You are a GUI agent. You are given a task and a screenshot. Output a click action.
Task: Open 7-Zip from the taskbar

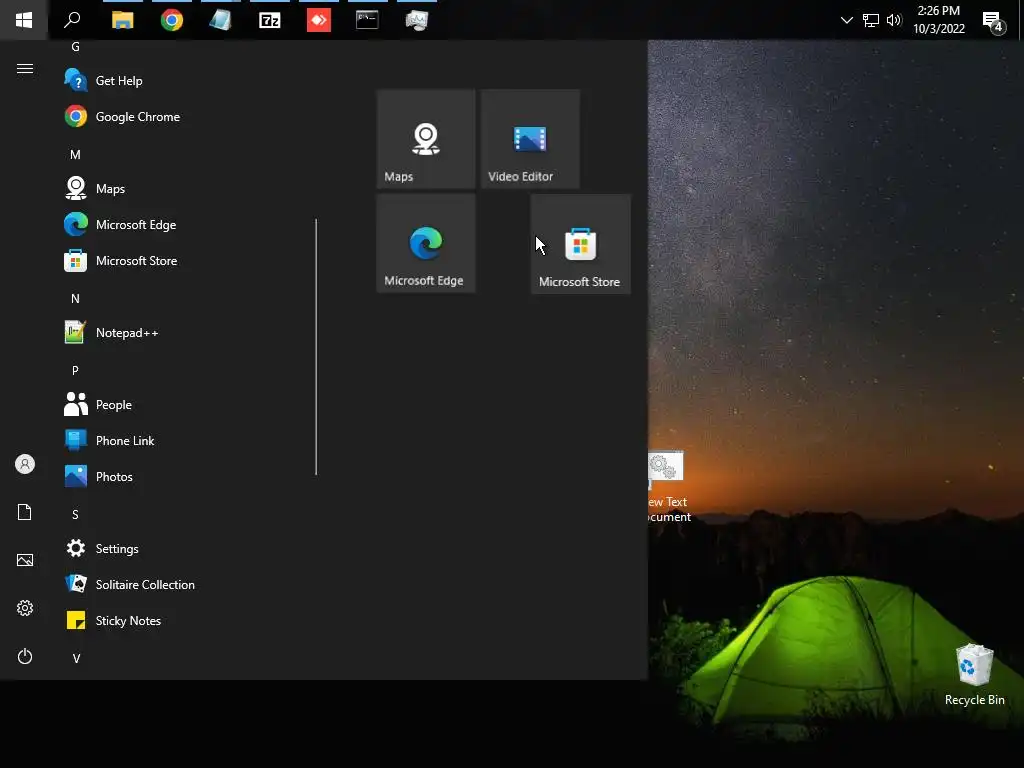(270, 20)
